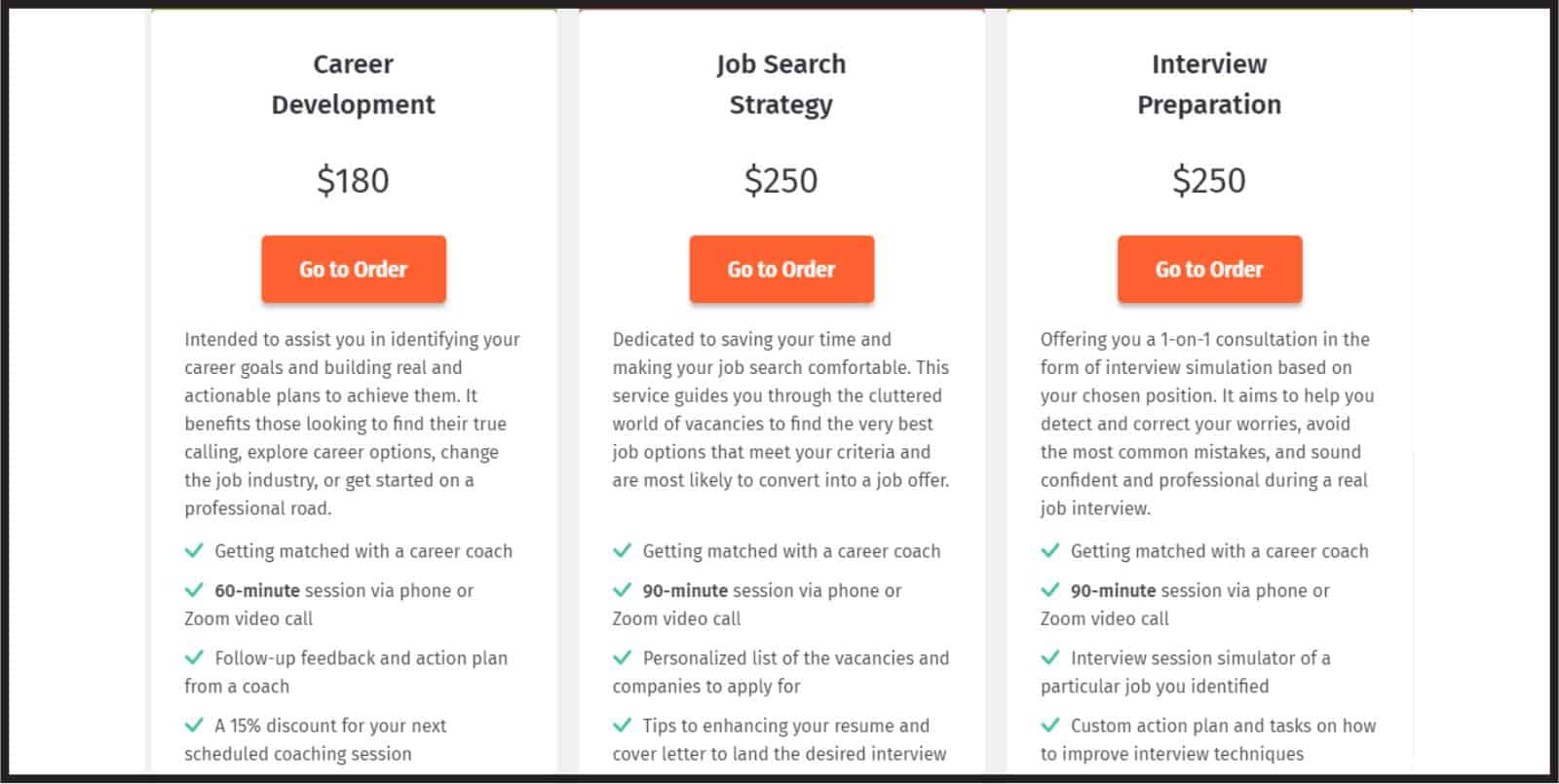Click checkmark by 15% discount feature
The width and height of the screenshot is (1559, 784).
point(194,726)
